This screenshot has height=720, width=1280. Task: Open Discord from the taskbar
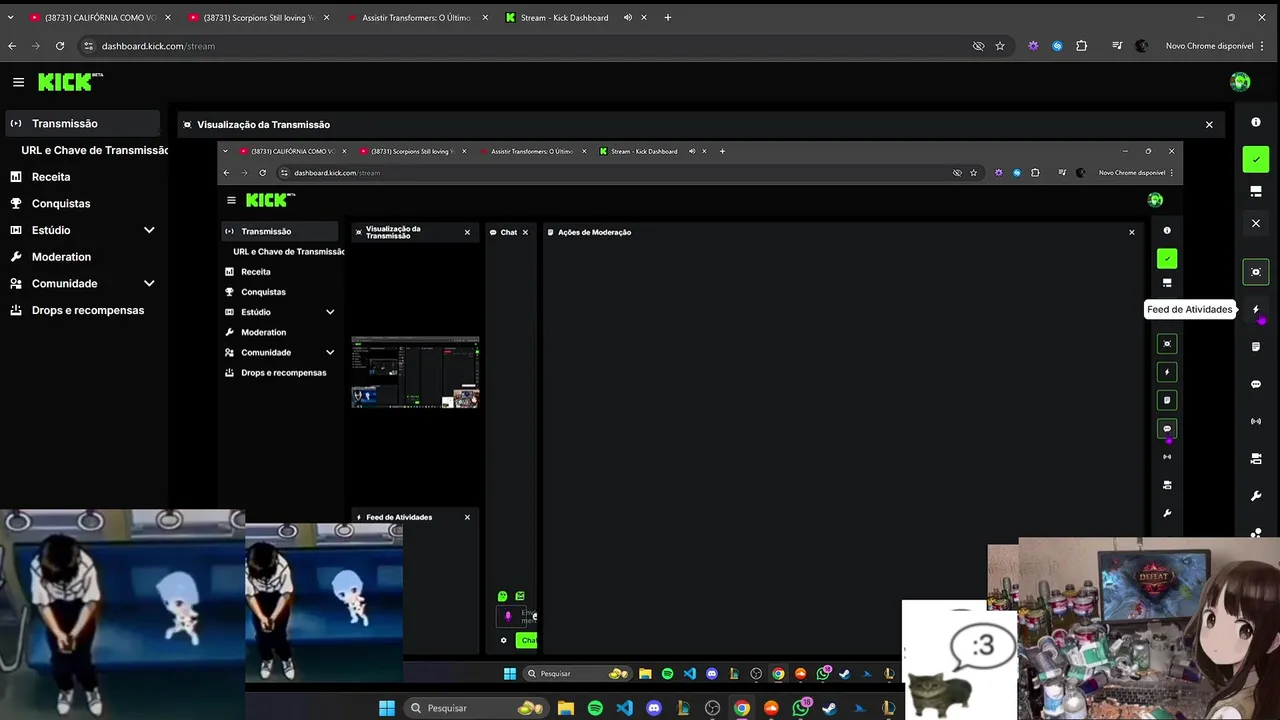click(654, 708)
